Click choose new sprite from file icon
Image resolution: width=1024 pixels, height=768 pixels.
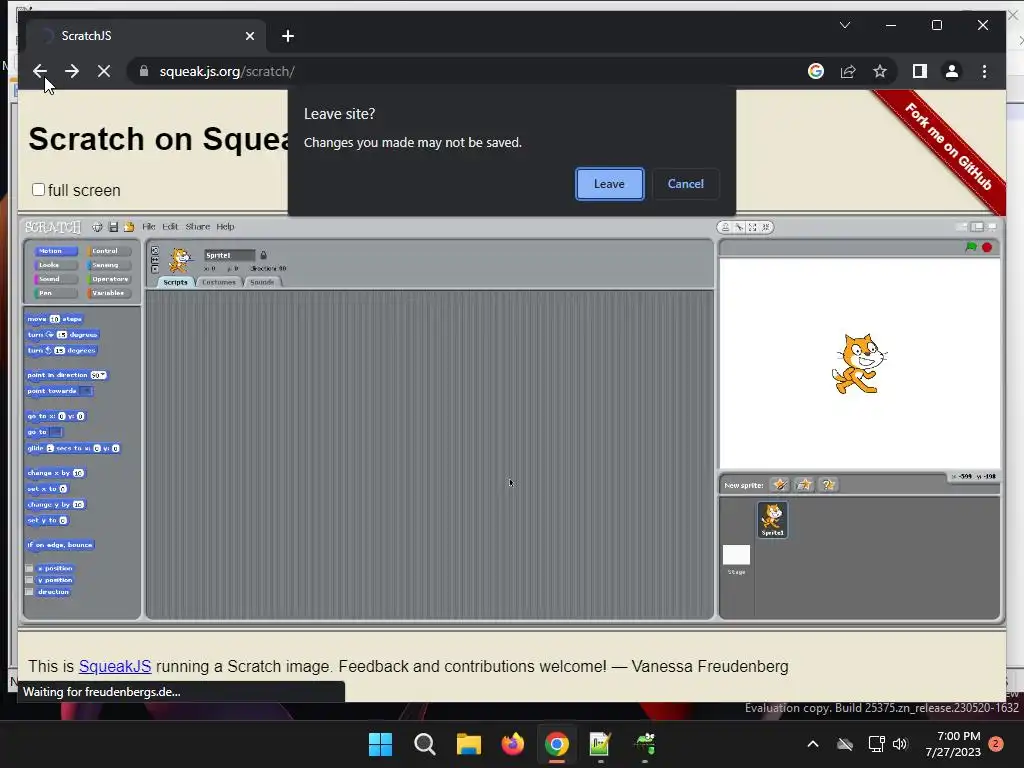[x=804, y=485]
